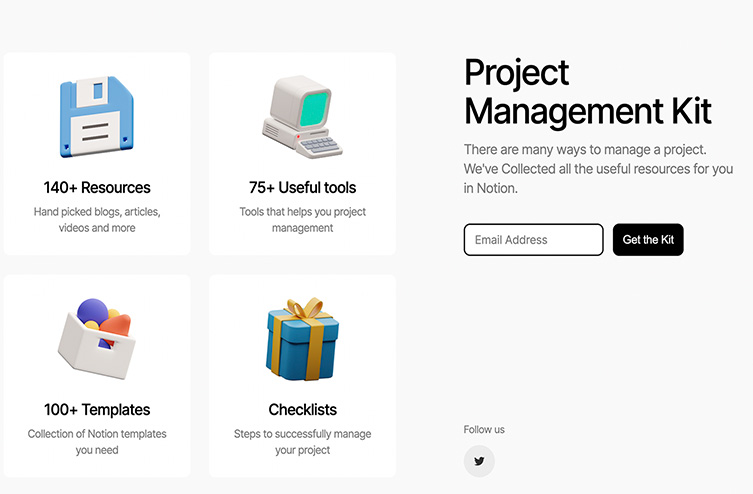Open the Twitter follow icon
Screen dimensions: 753x494
(479, 461)
